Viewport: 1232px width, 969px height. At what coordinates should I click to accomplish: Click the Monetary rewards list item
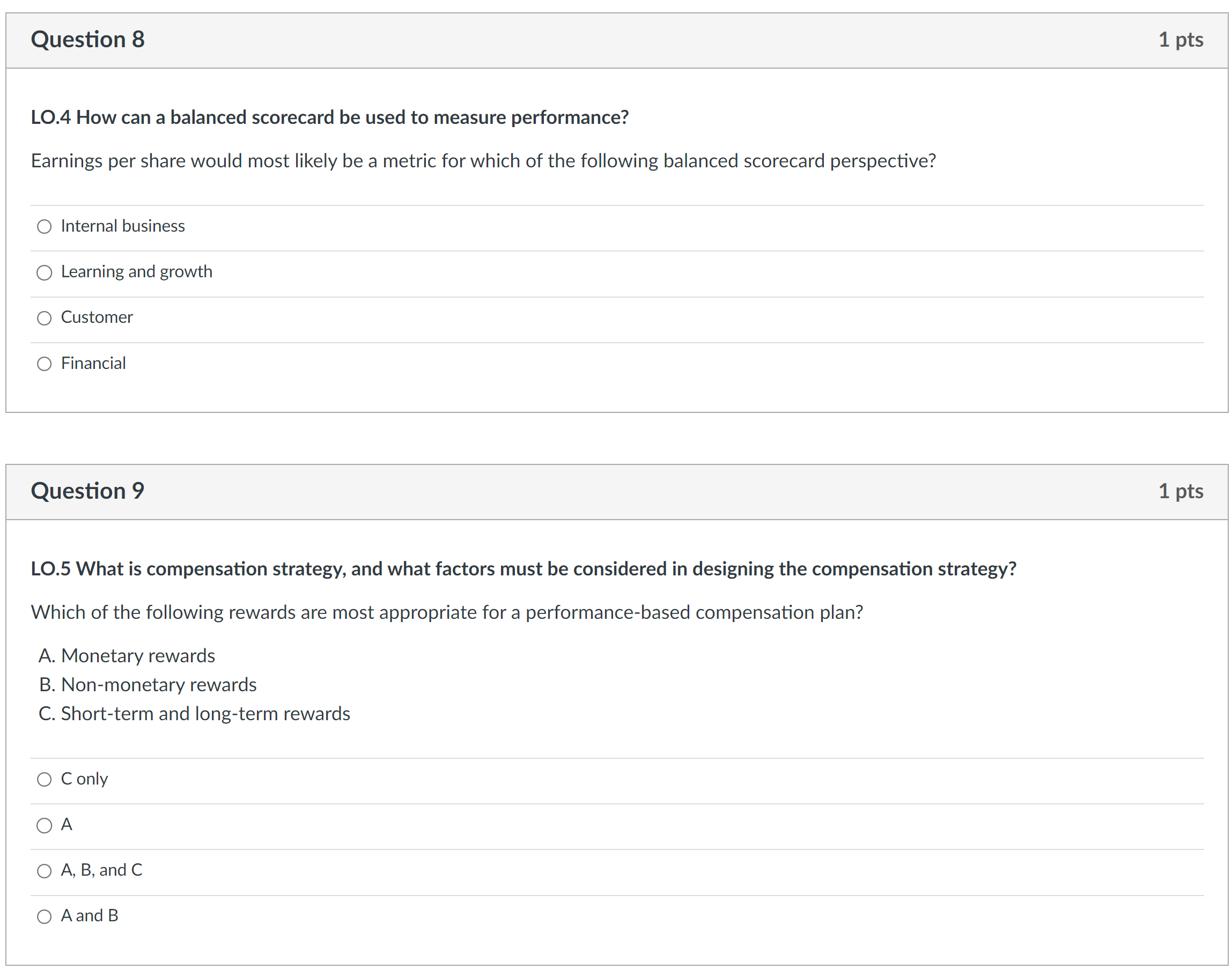pos(127,656)
